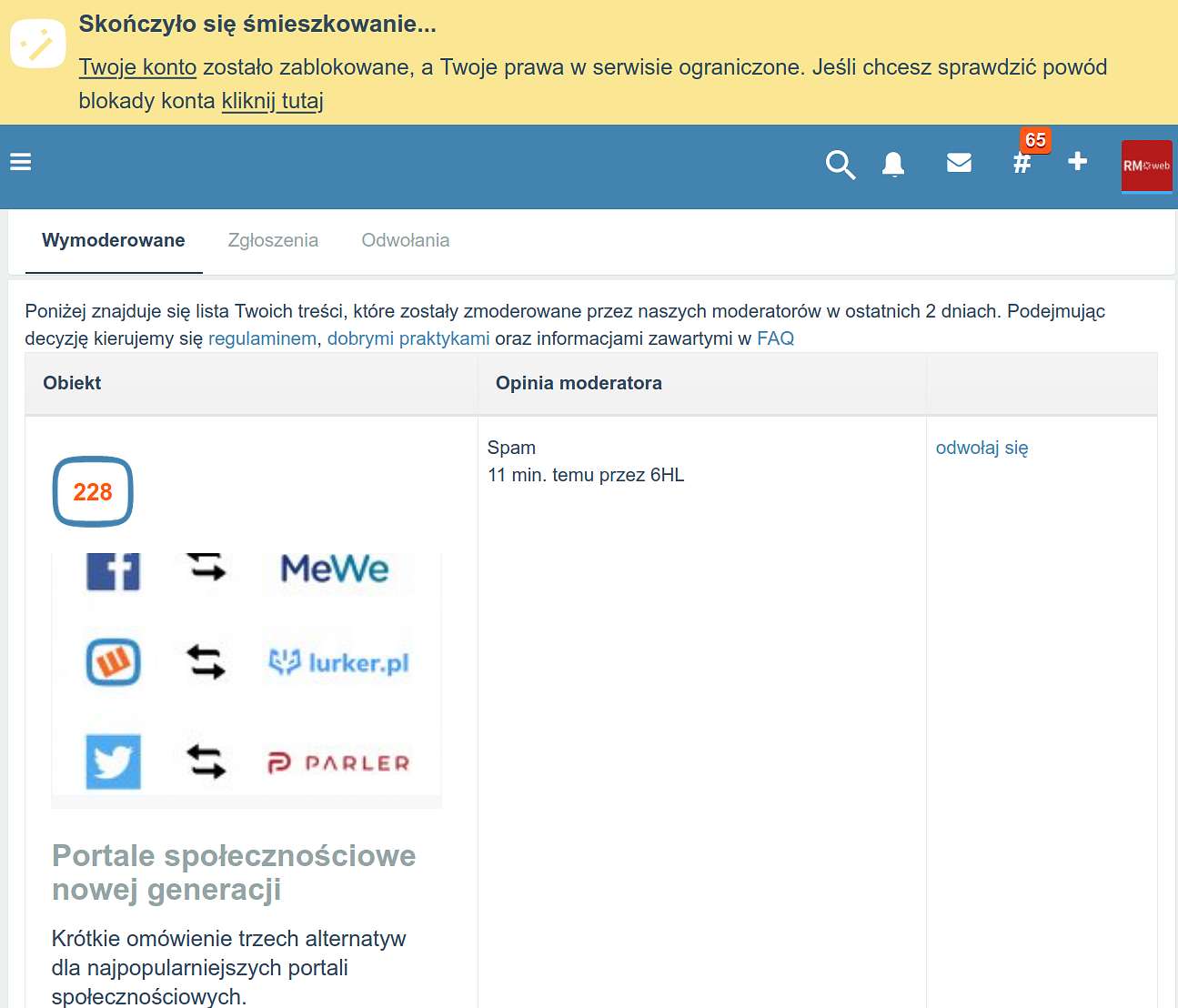The image size is (1178, 1008).
Task: Open the hamburger menu icon
Action: (20, 162)
